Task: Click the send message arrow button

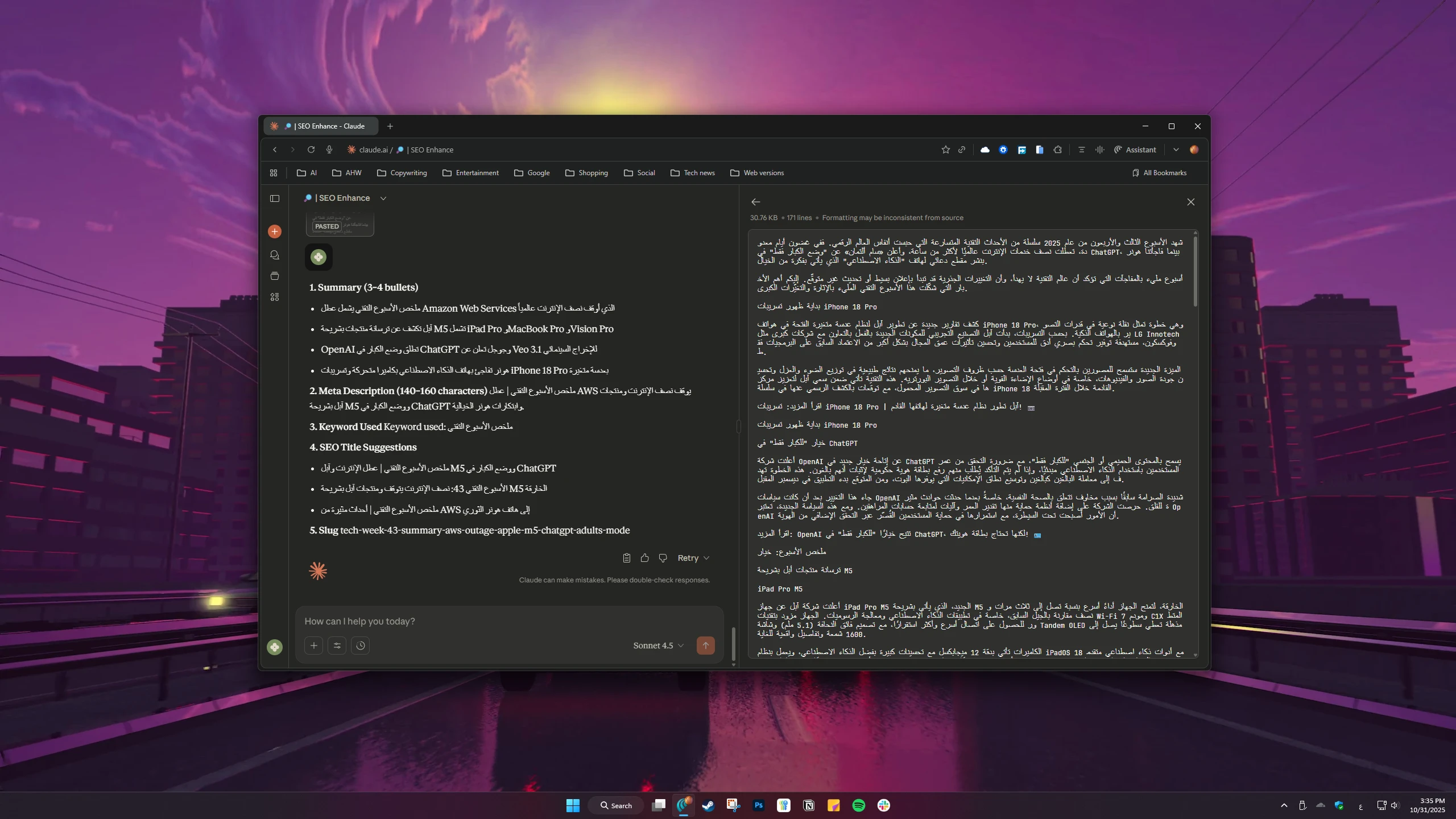Action: click(x=705, y=646)
